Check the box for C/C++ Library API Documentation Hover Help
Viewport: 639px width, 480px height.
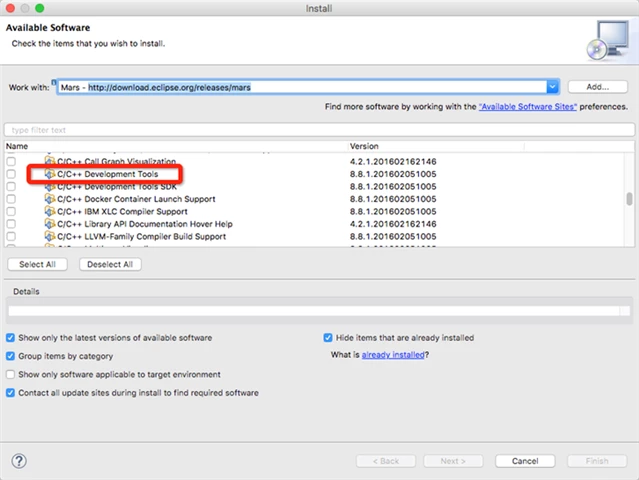click(11, 224)
